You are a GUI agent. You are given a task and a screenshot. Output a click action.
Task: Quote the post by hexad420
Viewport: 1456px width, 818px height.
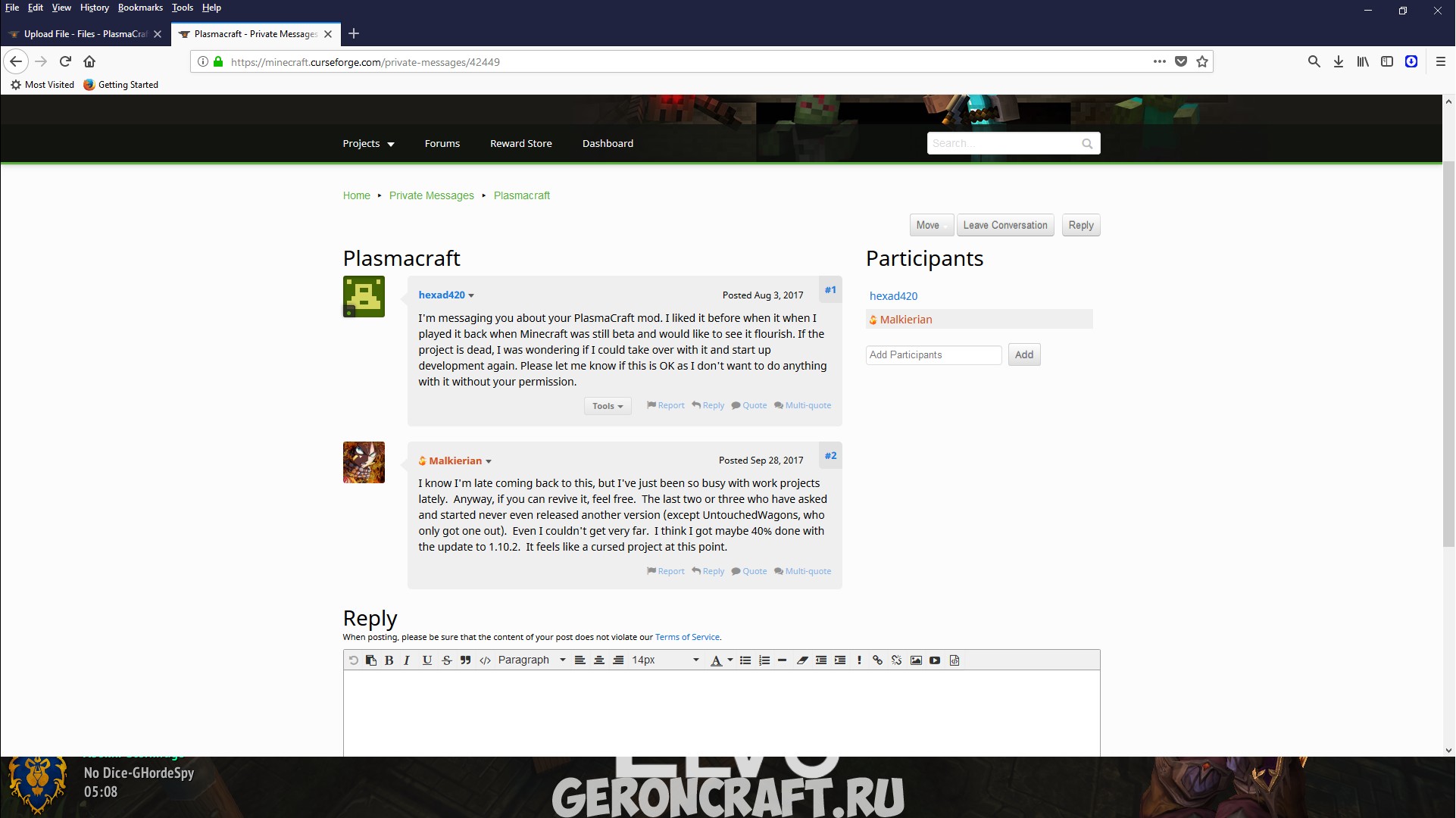pyautogui.click(x=749, y=406)
